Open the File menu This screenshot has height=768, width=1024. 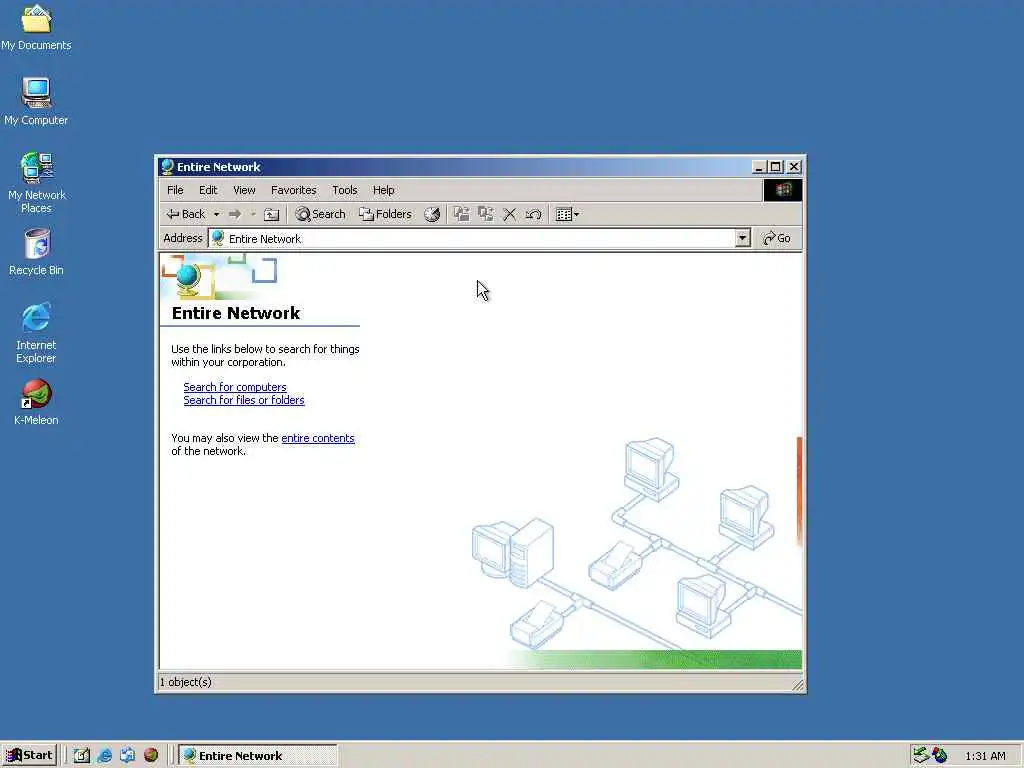pyautogui.click(x=175, y=190)
